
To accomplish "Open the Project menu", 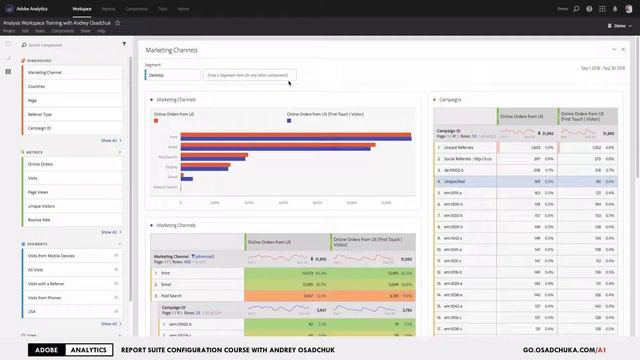I will 9,31.
